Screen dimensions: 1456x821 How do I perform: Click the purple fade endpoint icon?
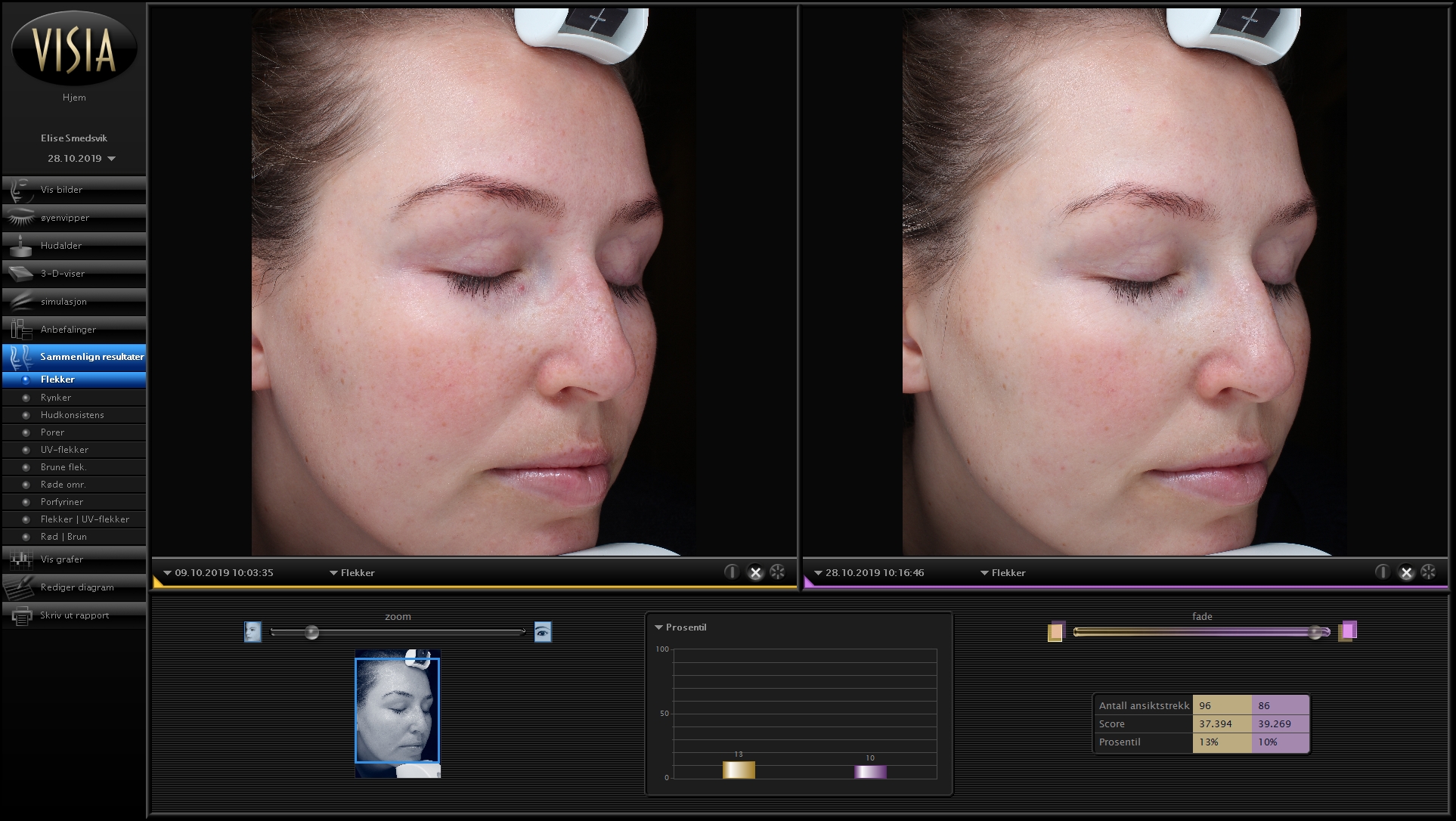1348,631
